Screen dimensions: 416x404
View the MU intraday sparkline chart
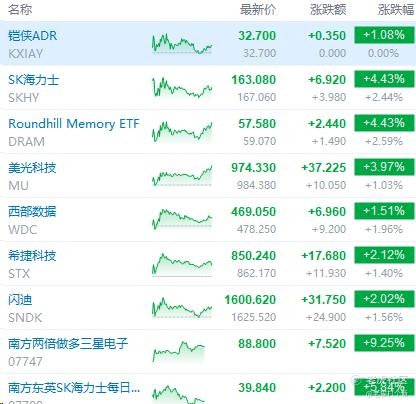(182, 175)
